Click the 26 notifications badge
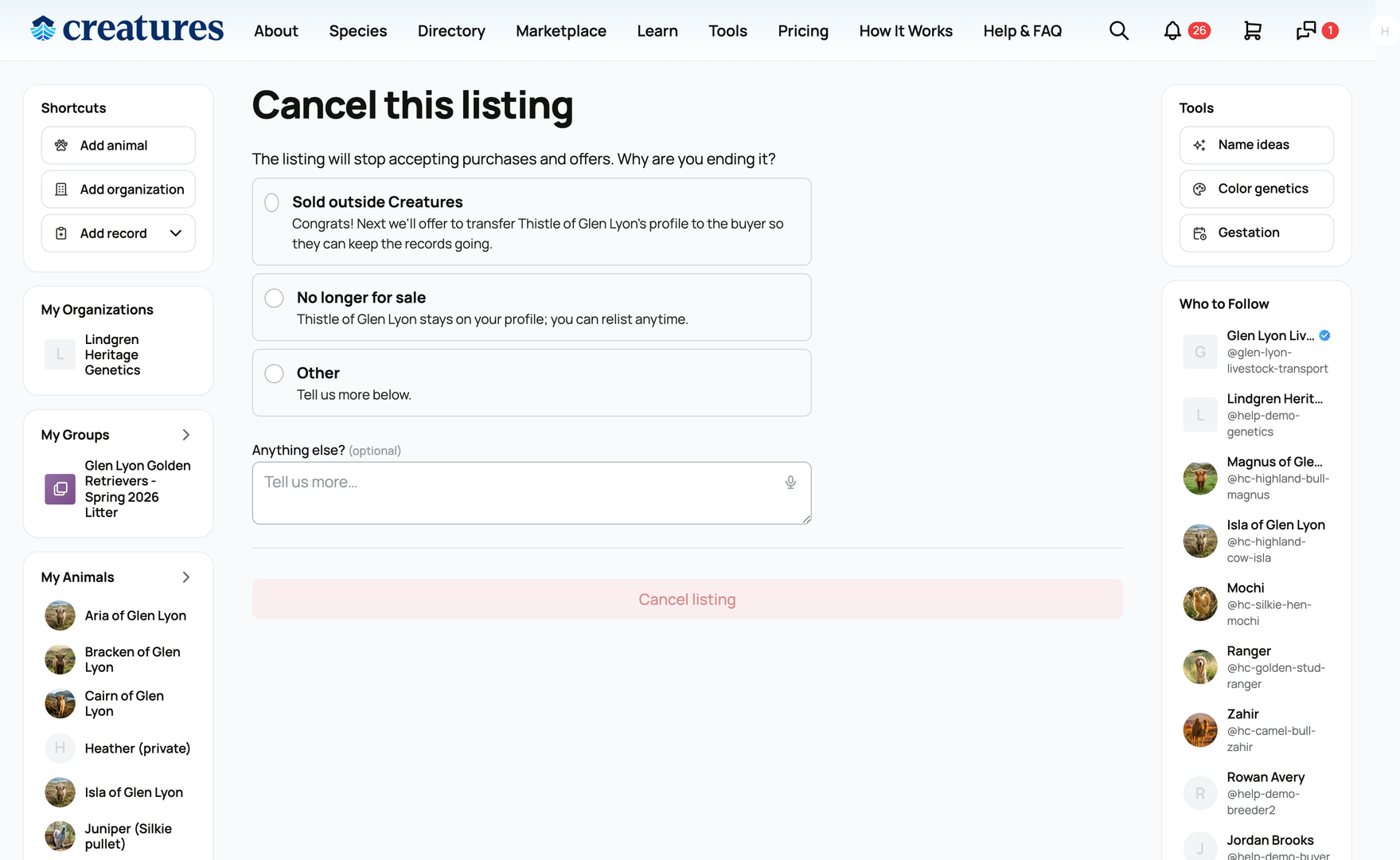The image size is (1400, 860). 1199,31
